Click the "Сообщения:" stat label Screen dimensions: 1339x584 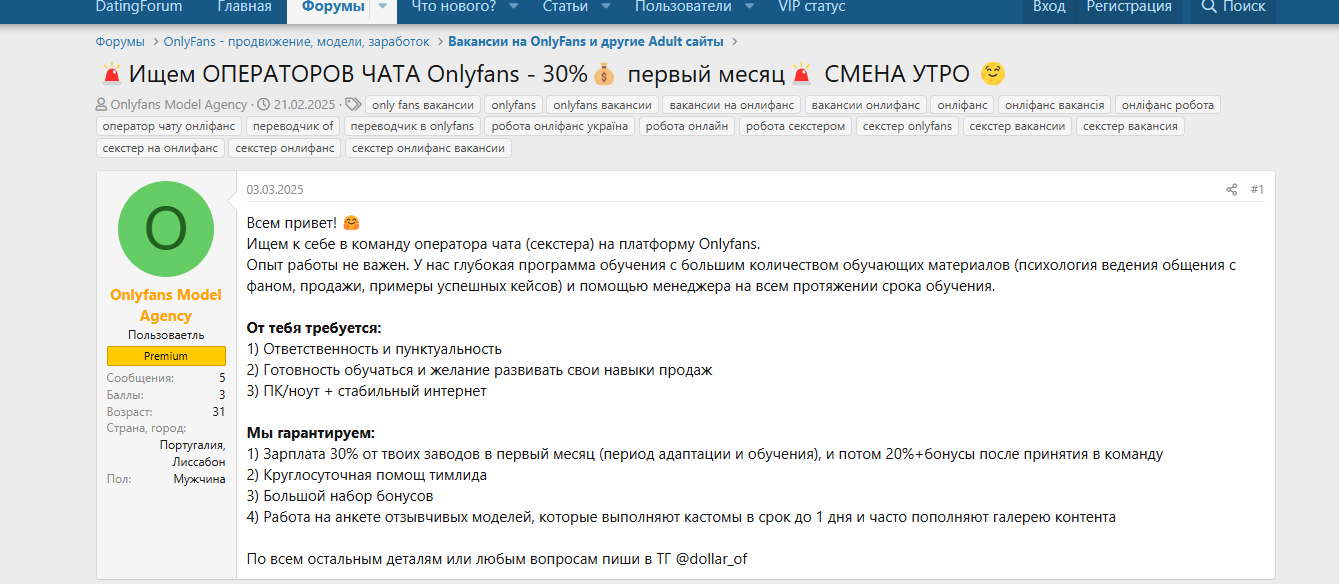click(x=140, y=378)
